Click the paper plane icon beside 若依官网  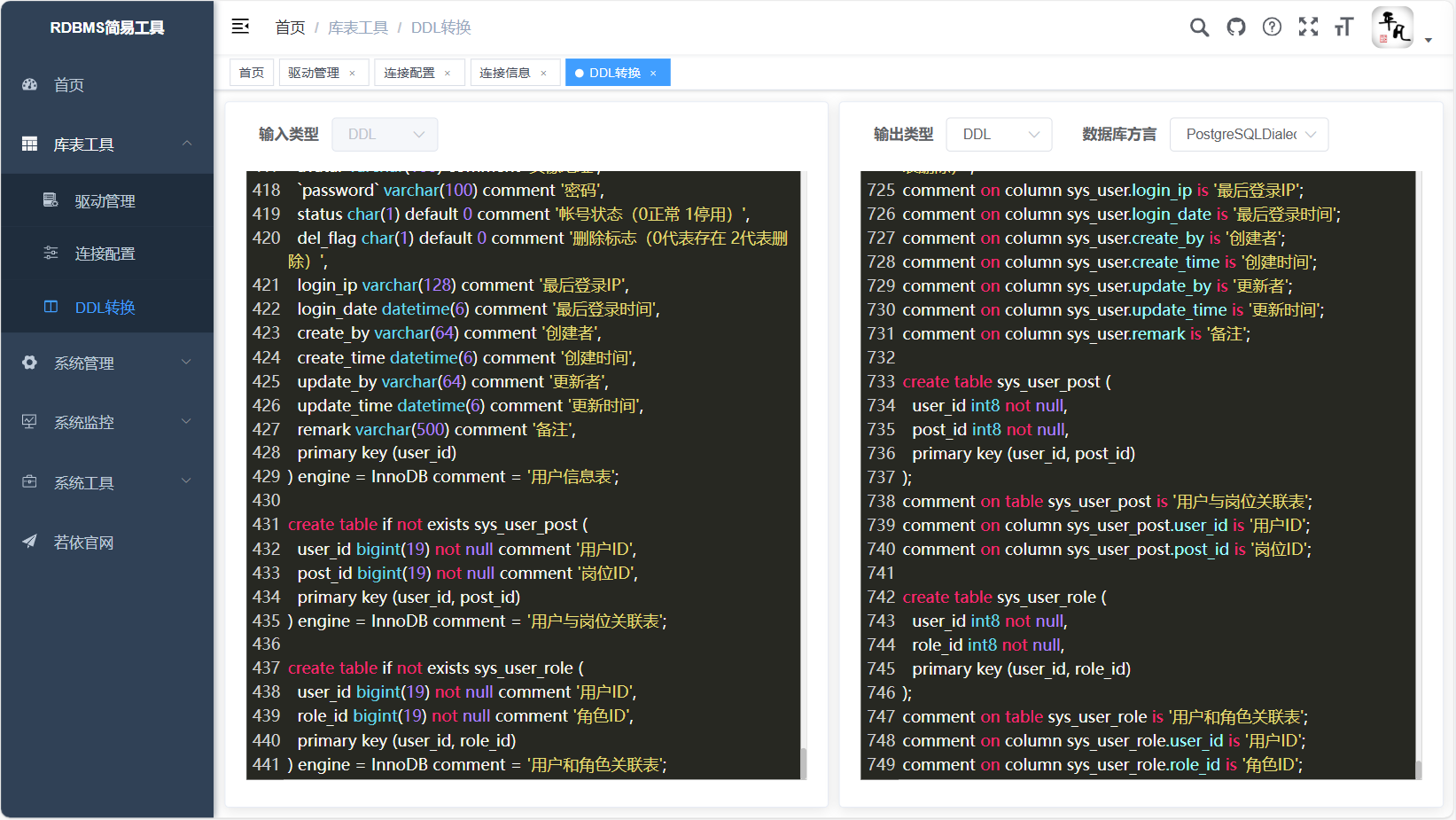(30, 542)
